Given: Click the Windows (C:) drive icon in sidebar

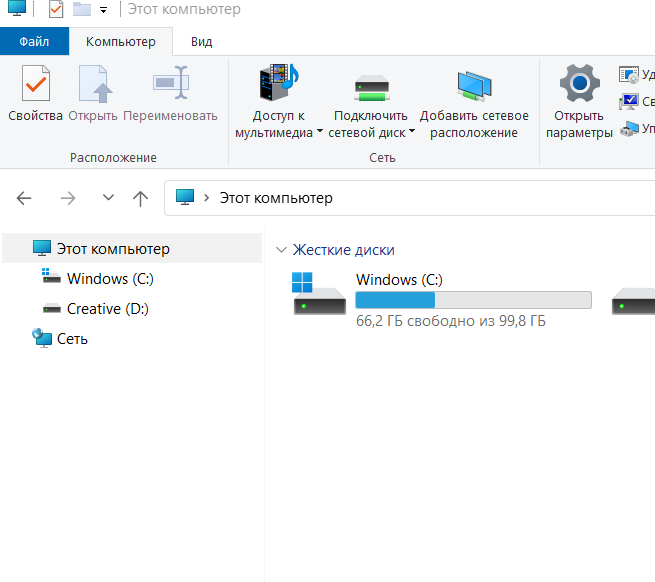Looking at the screenshot, I should [51, 276].
